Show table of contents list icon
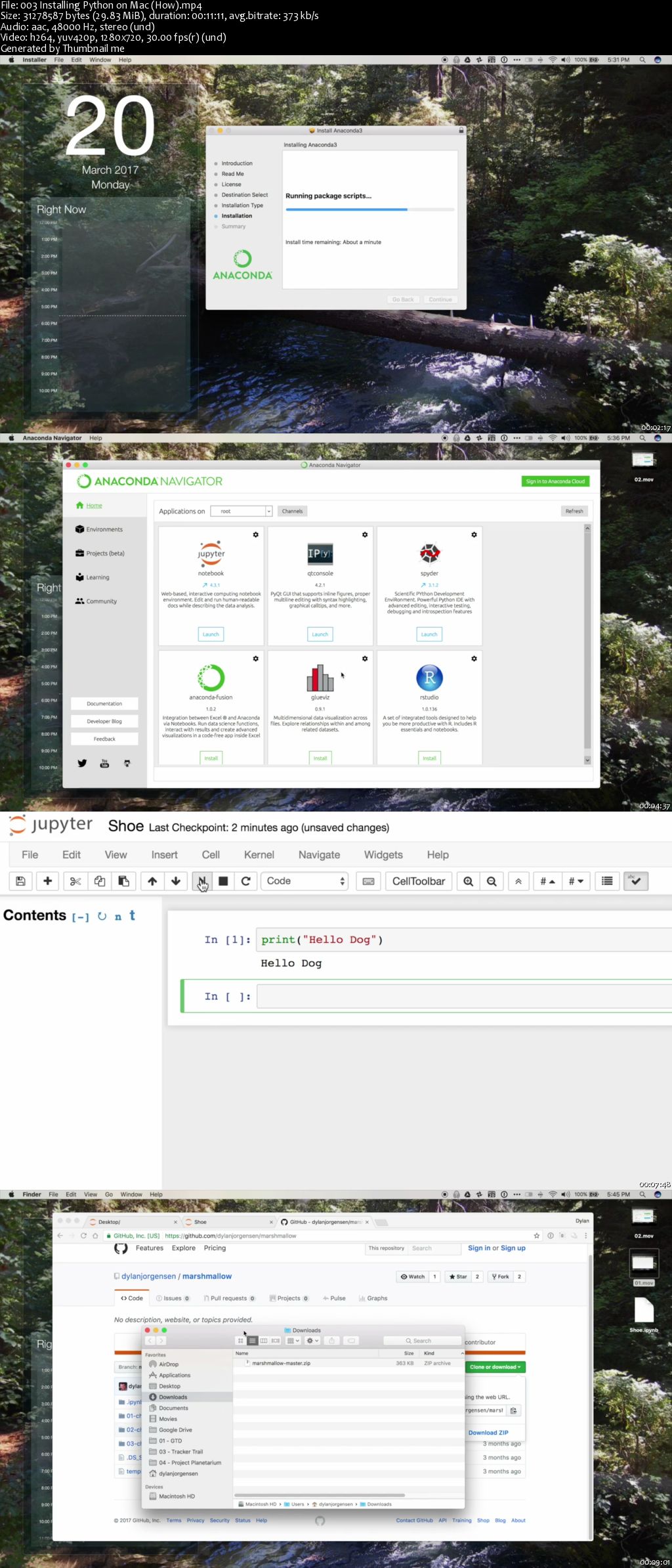 pyautogui.click(x=607, y=881)
